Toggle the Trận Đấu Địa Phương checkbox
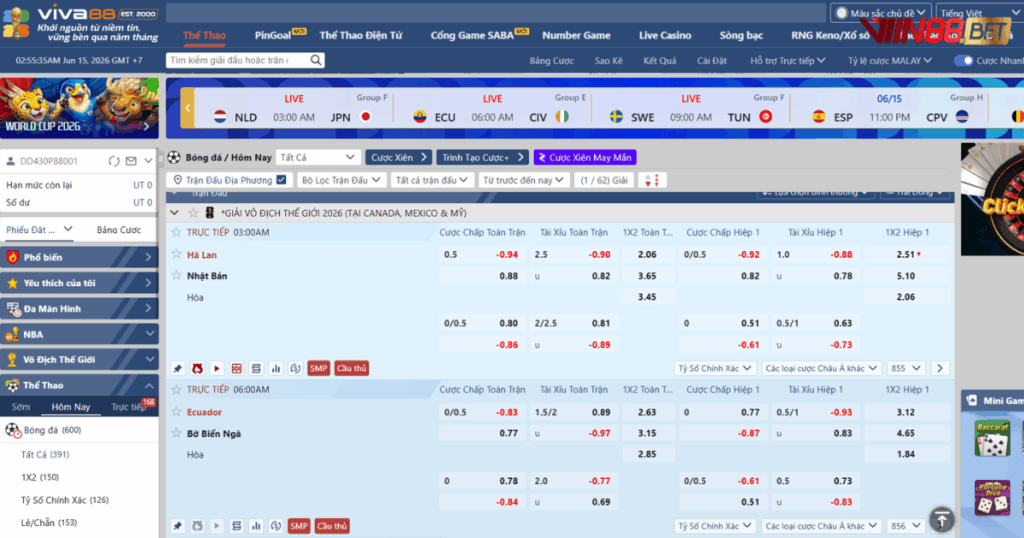 [x=281, y=180]
